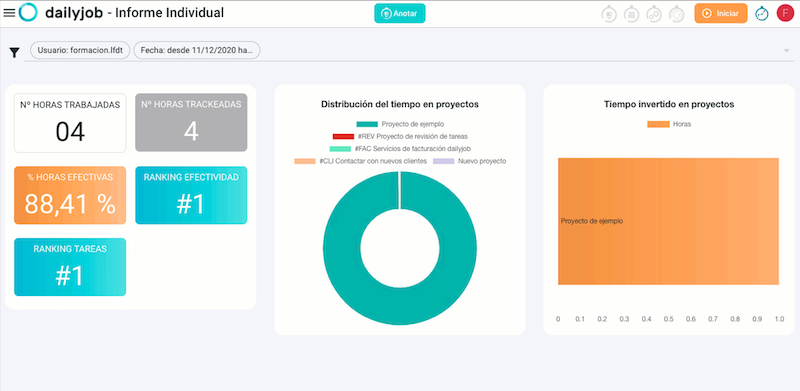Start tracking with the Iniciar button

[x=720, y=14]
